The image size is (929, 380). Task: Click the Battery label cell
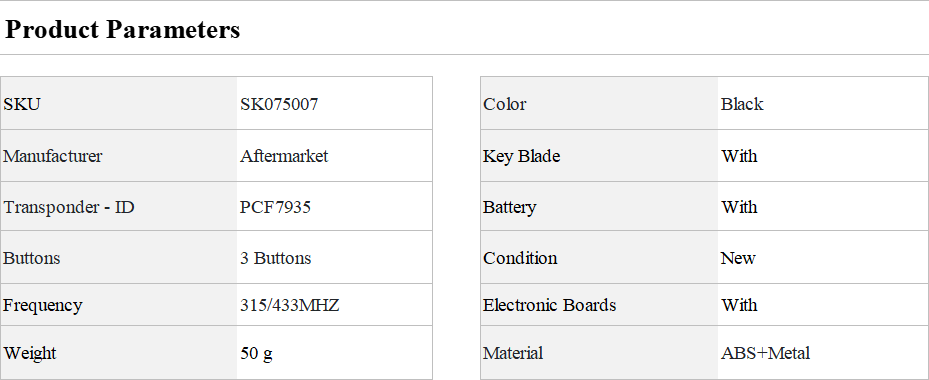599,207
